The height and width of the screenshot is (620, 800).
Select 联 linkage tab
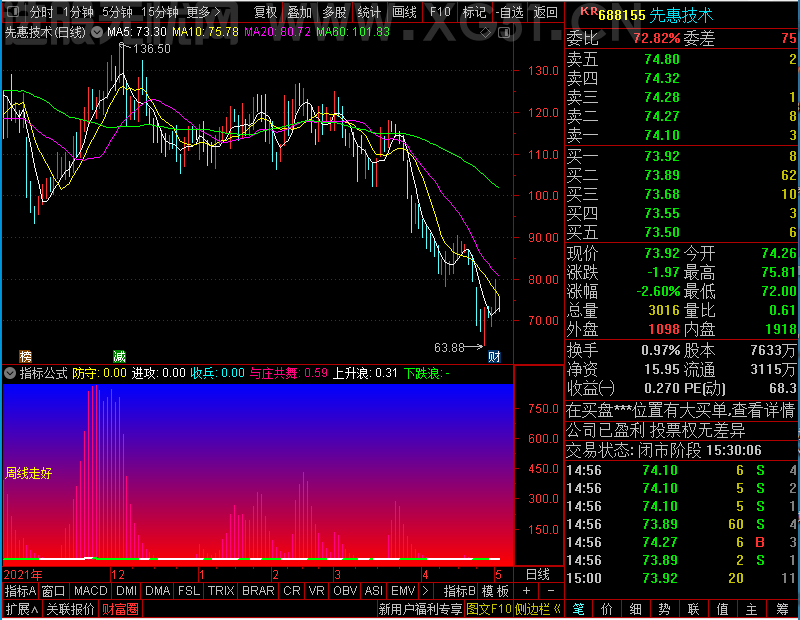click(x=693, y=609)
